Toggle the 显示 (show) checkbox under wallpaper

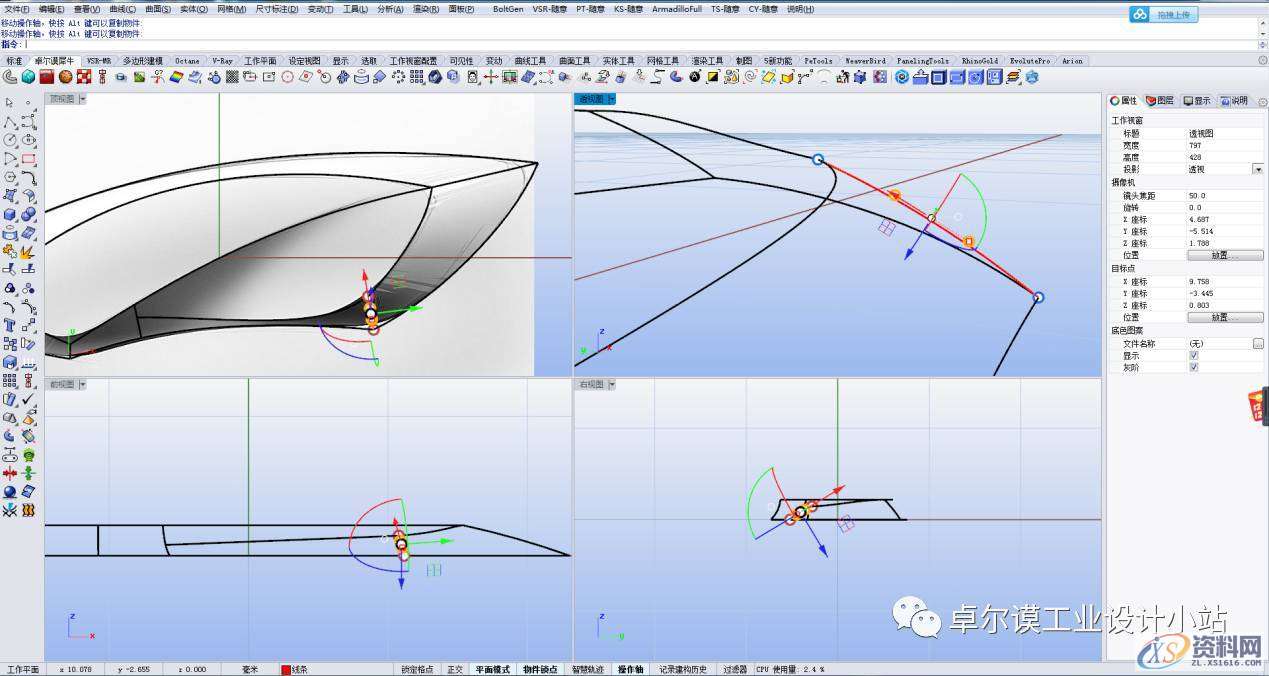(x=1193, y=355)
